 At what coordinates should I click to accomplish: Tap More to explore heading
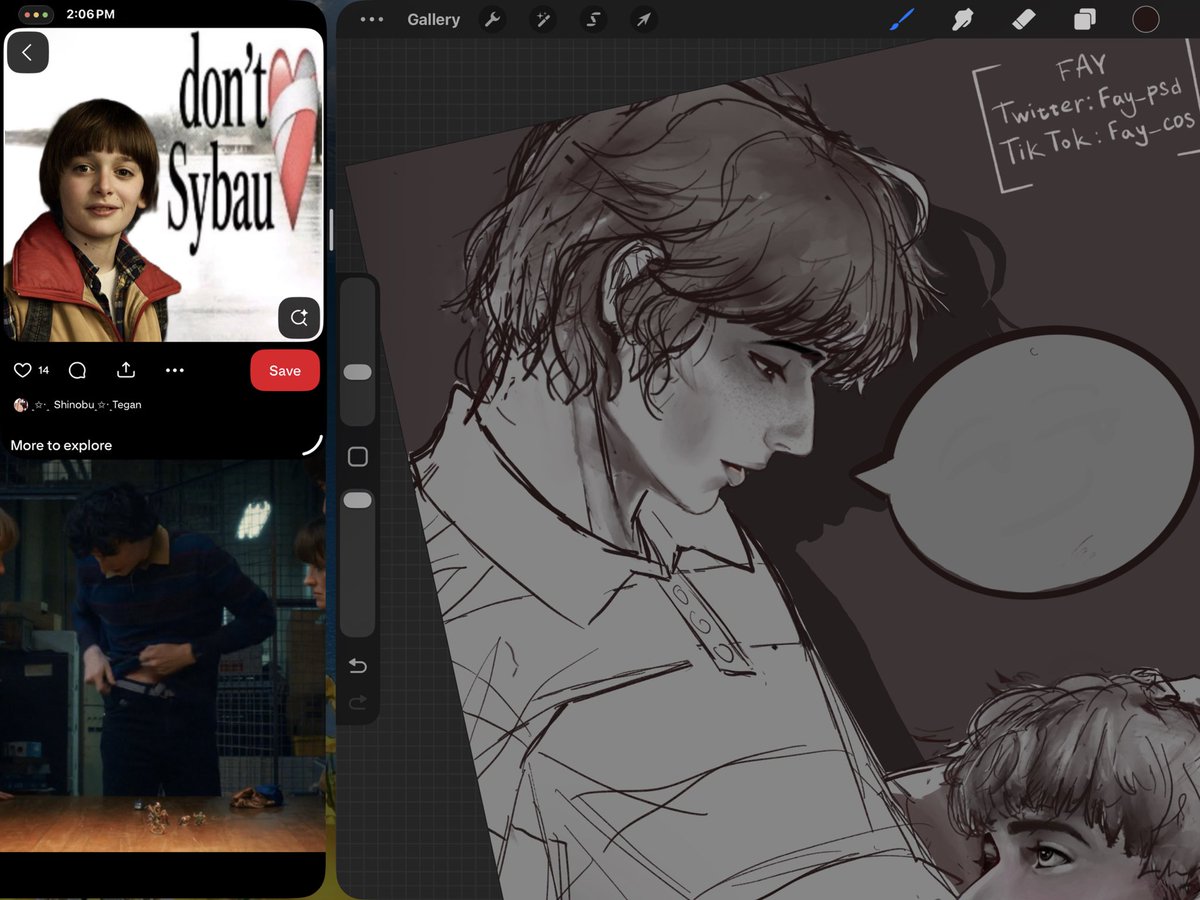pos(61,445)
